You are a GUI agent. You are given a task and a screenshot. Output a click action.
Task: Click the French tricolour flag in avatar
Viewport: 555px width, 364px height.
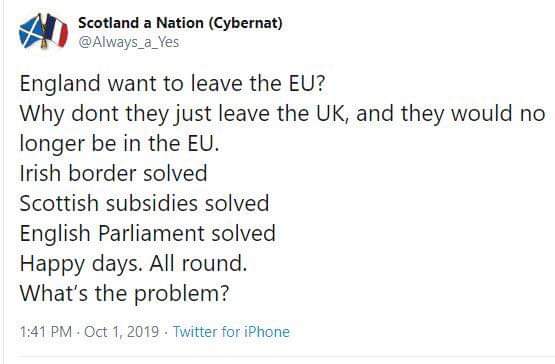coord(56,30)
